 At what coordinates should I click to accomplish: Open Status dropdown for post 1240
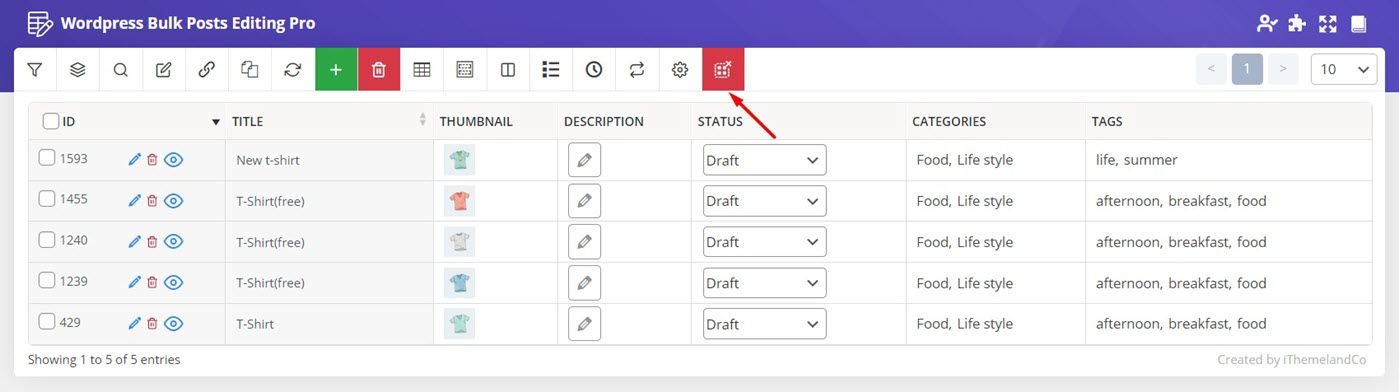[765, 242]
